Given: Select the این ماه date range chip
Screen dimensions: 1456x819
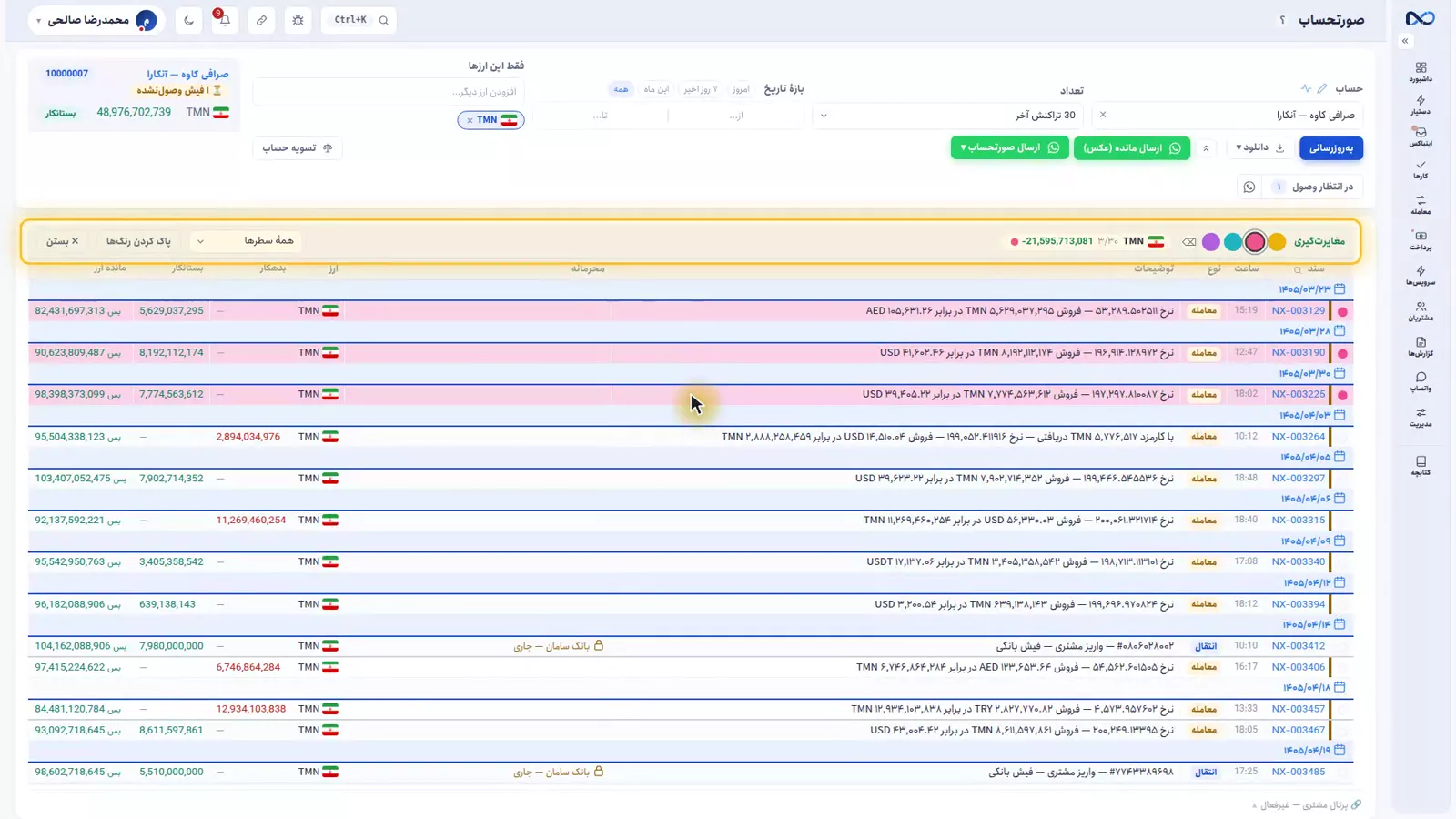Looking at the screenshot, I should point(656,89).
